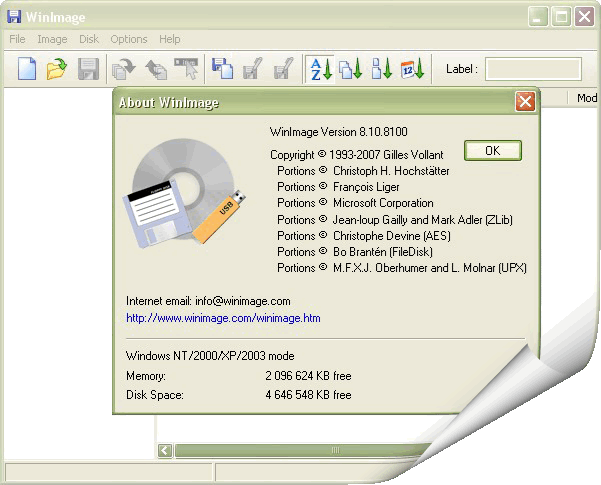The width and height of the screenshot is (601, 485).
Task: Open the File menu
Action: point(17,39)
